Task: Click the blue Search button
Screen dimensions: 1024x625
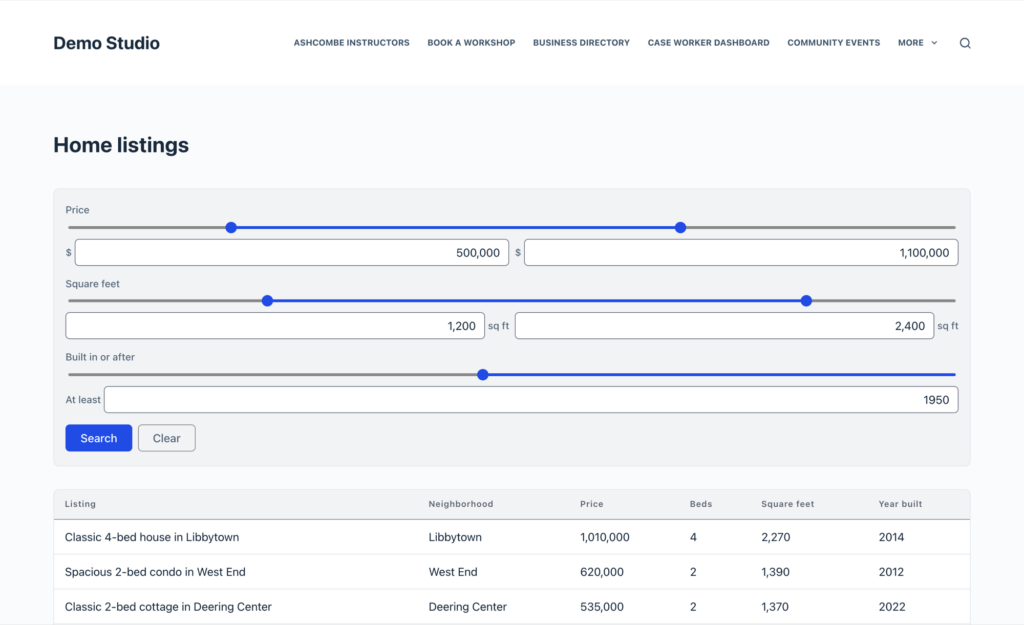Action: (x=99, y=438)
